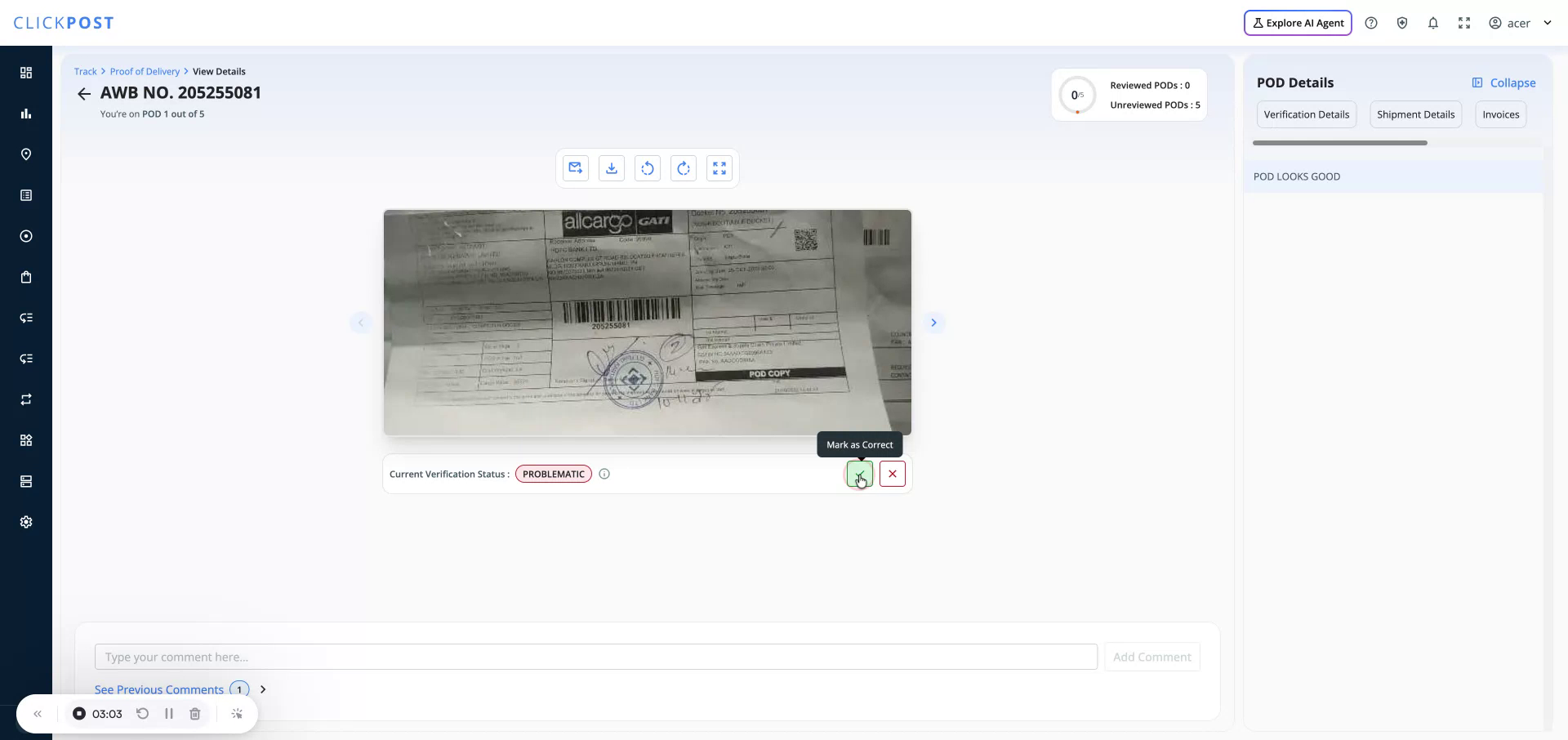Screen dimensions: 1568x740
Task: Open the Proof of Delivery breadcrumb link
Action: tap(145, 71)
